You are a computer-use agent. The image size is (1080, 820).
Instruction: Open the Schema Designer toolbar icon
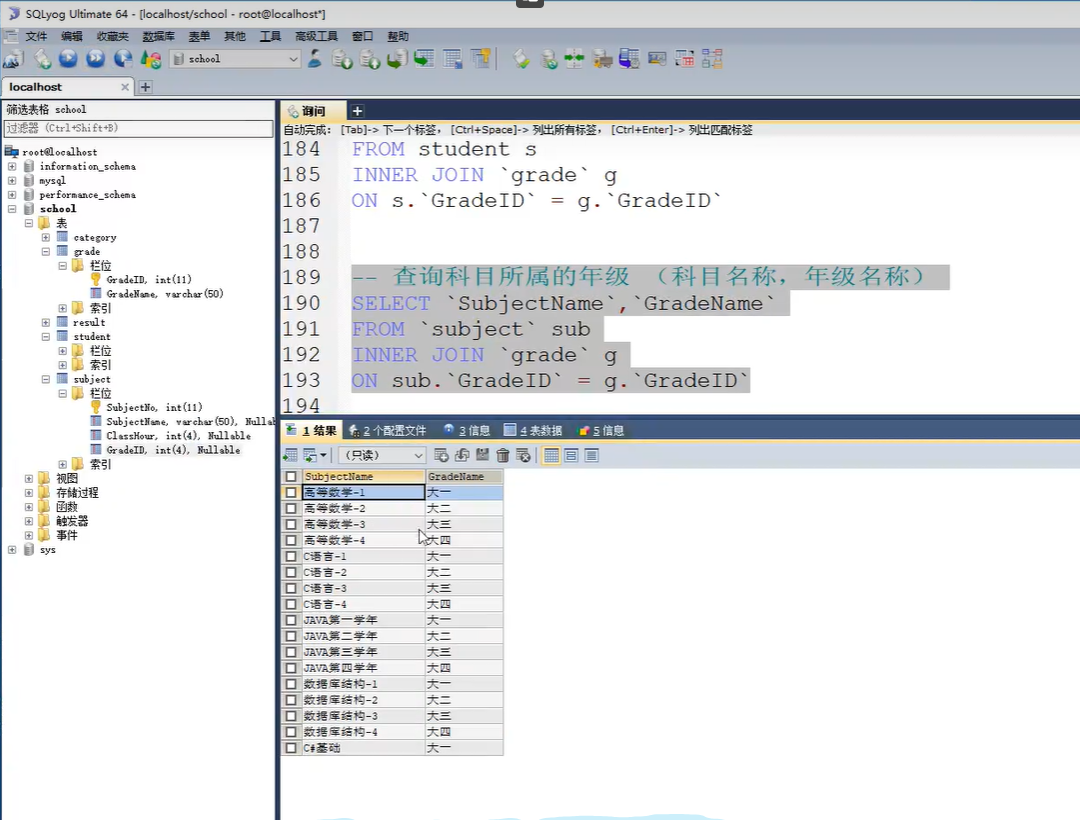(711, 59)
